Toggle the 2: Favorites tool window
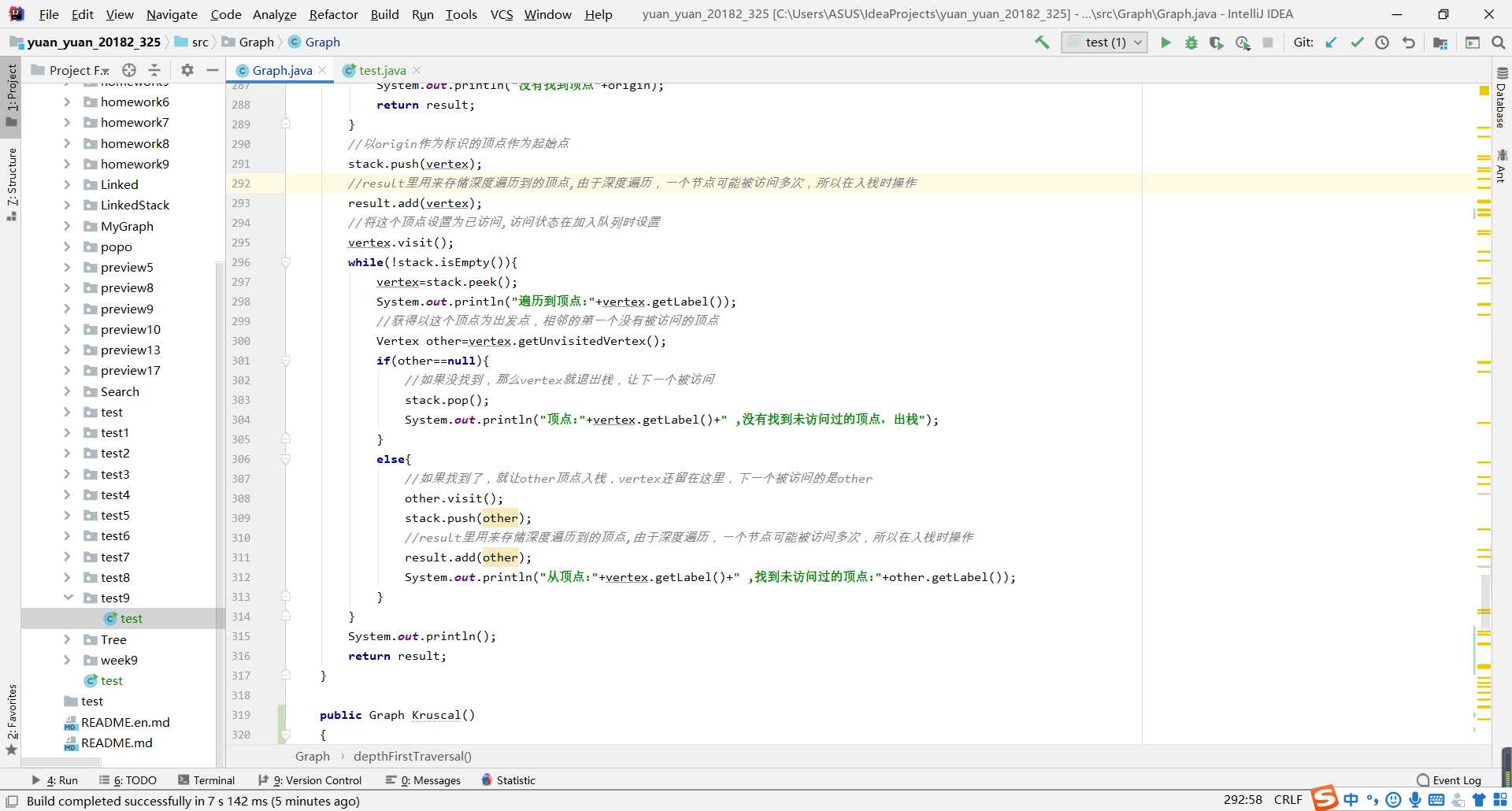The image size is (1512, 811). point(12,719)
